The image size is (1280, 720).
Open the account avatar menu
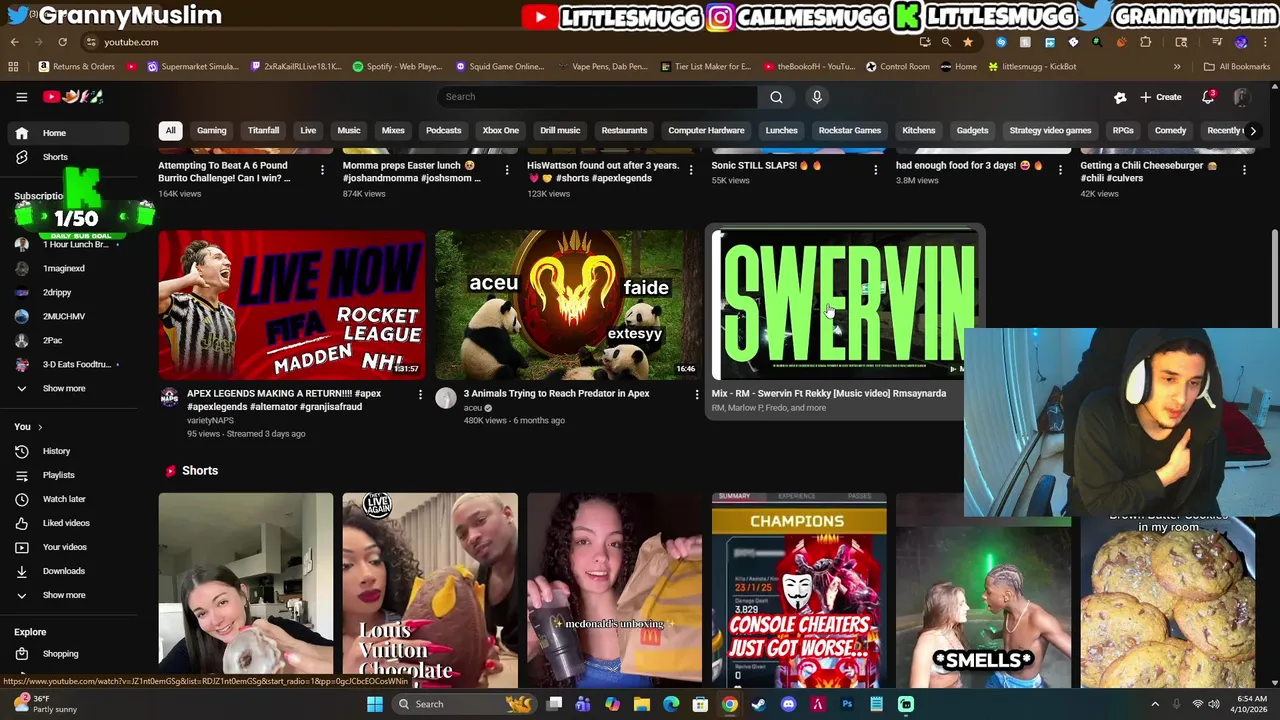[x=1241, y=97]
